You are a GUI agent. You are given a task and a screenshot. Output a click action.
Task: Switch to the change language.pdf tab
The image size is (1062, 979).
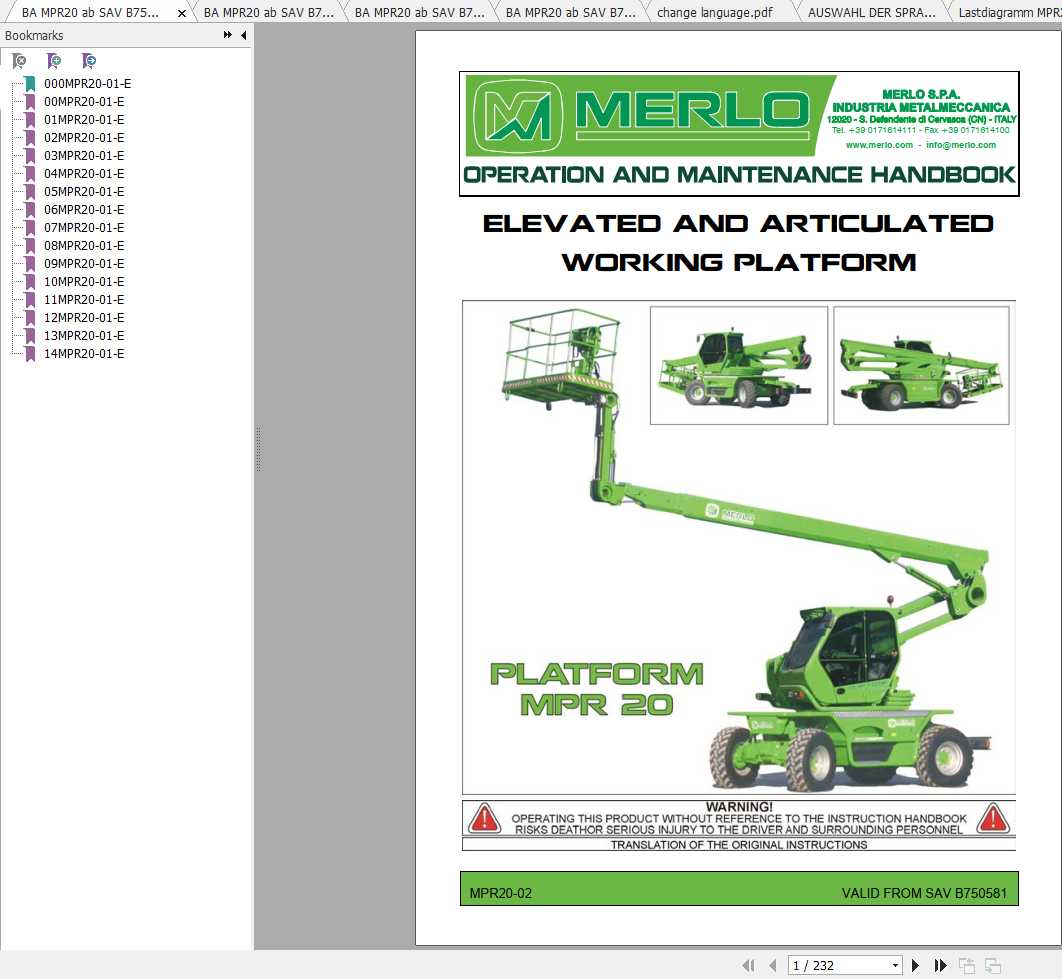point(715,13)
